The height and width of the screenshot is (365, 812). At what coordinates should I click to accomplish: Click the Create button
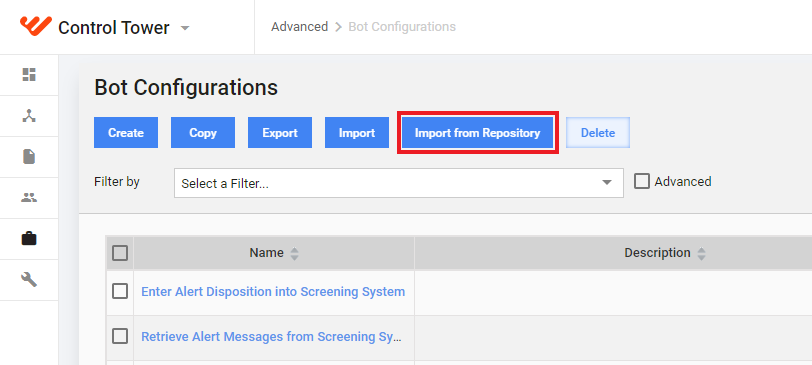tap(126, 133)
